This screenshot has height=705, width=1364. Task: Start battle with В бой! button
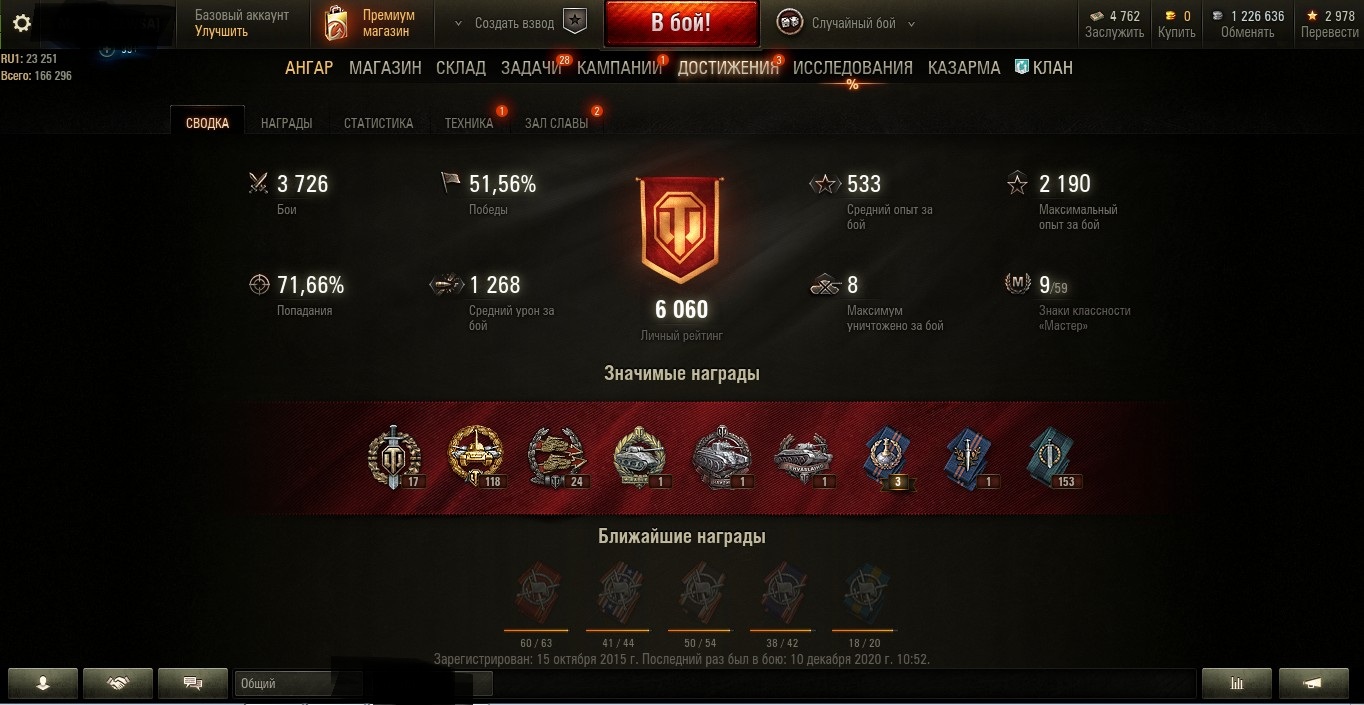681,24
